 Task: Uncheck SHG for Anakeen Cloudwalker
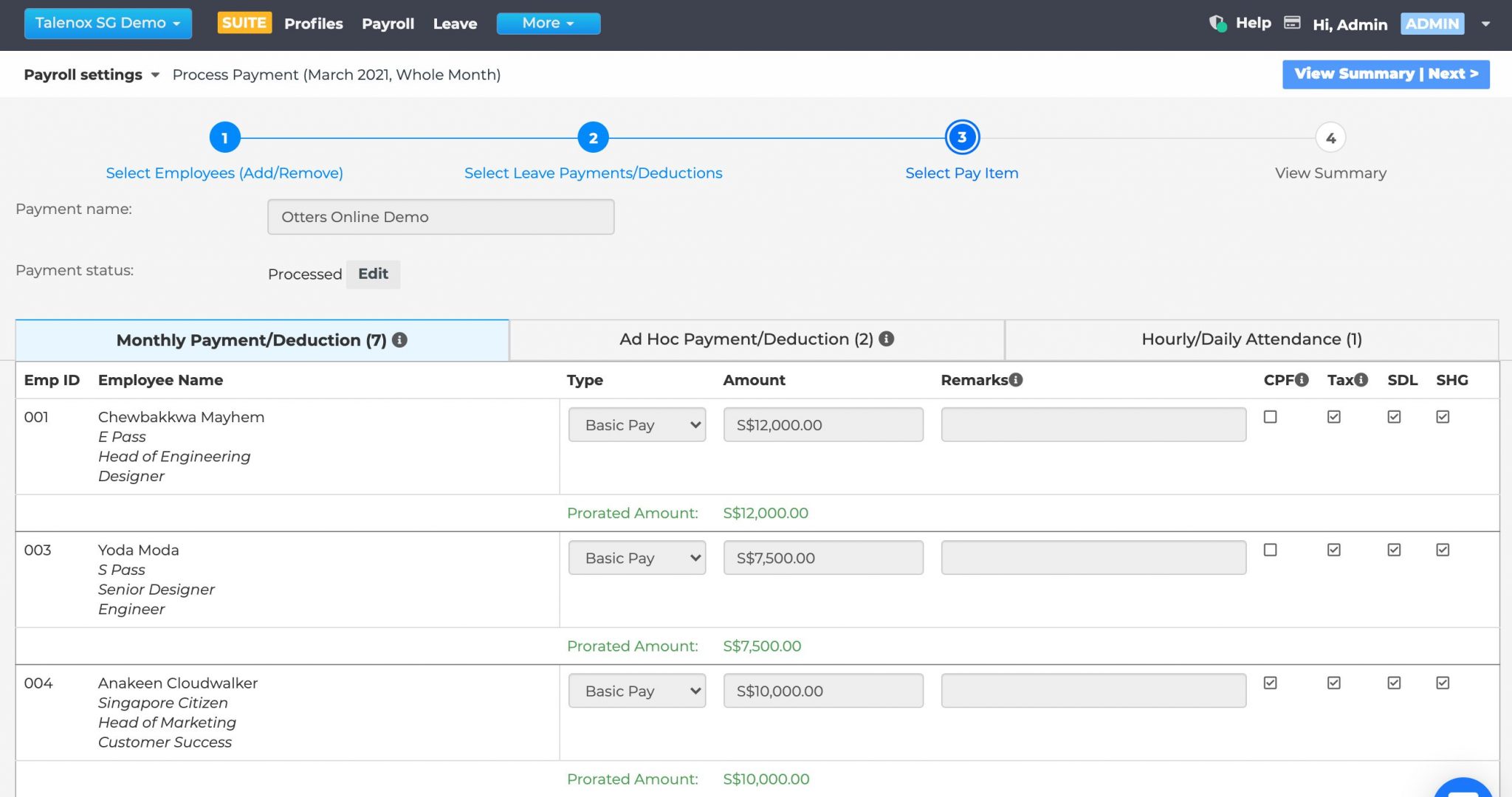(x=1443, y=683)
